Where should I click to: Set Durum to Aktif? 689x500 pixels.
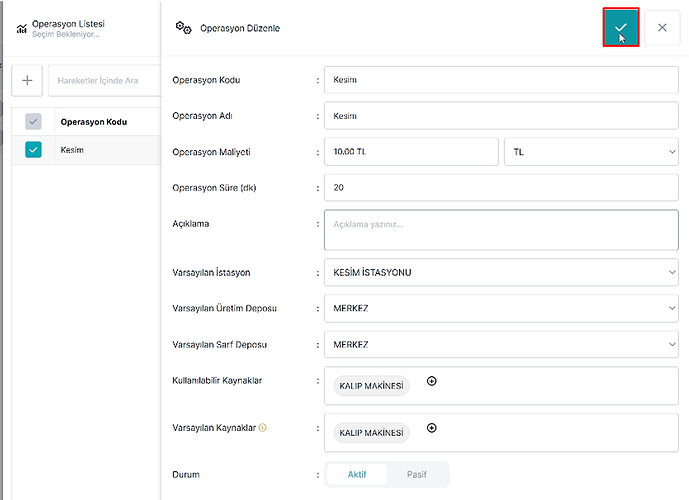(x=357, y=475)
